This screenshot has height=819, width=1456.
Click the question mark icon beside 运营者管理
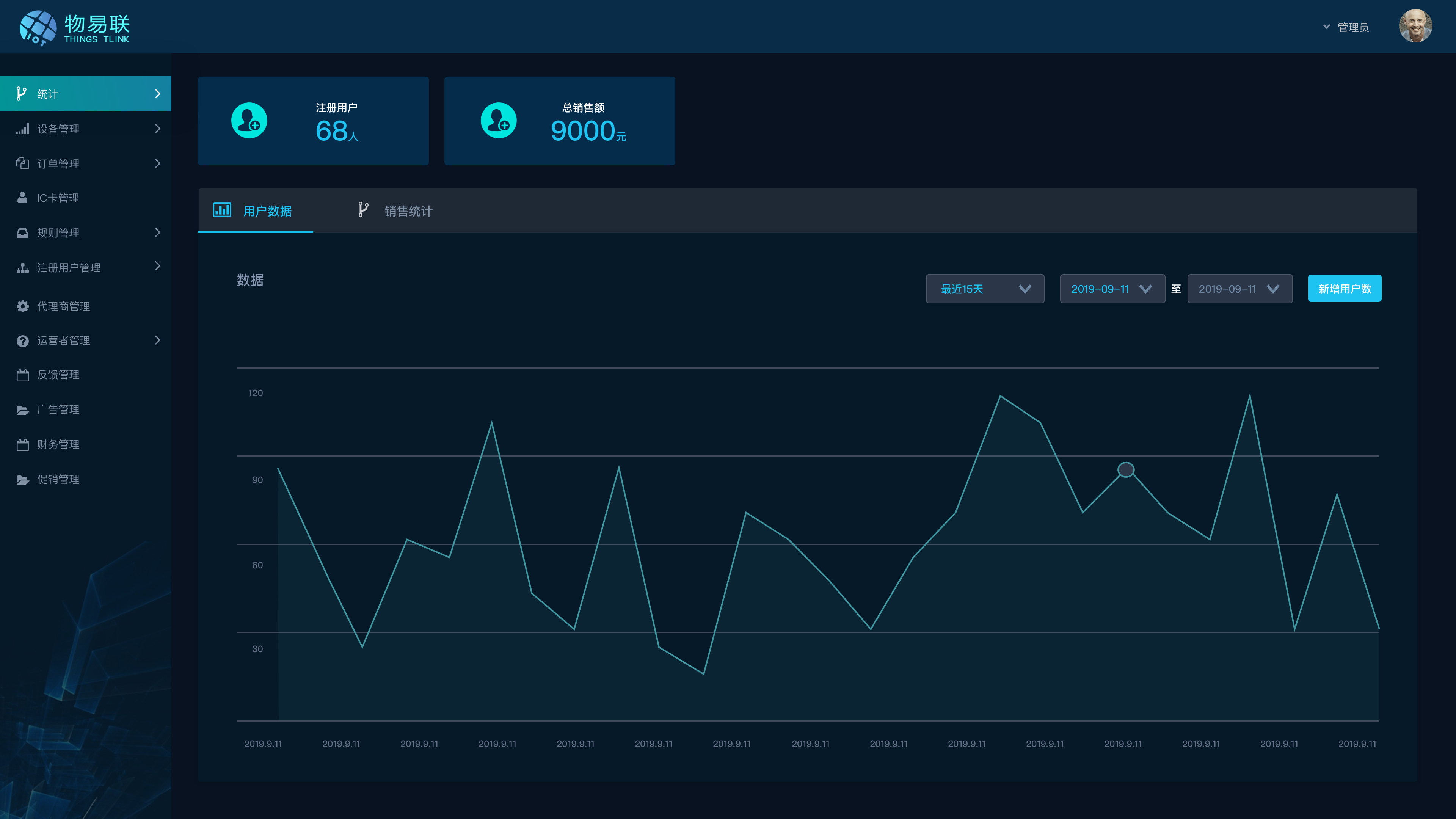point(23,341)
